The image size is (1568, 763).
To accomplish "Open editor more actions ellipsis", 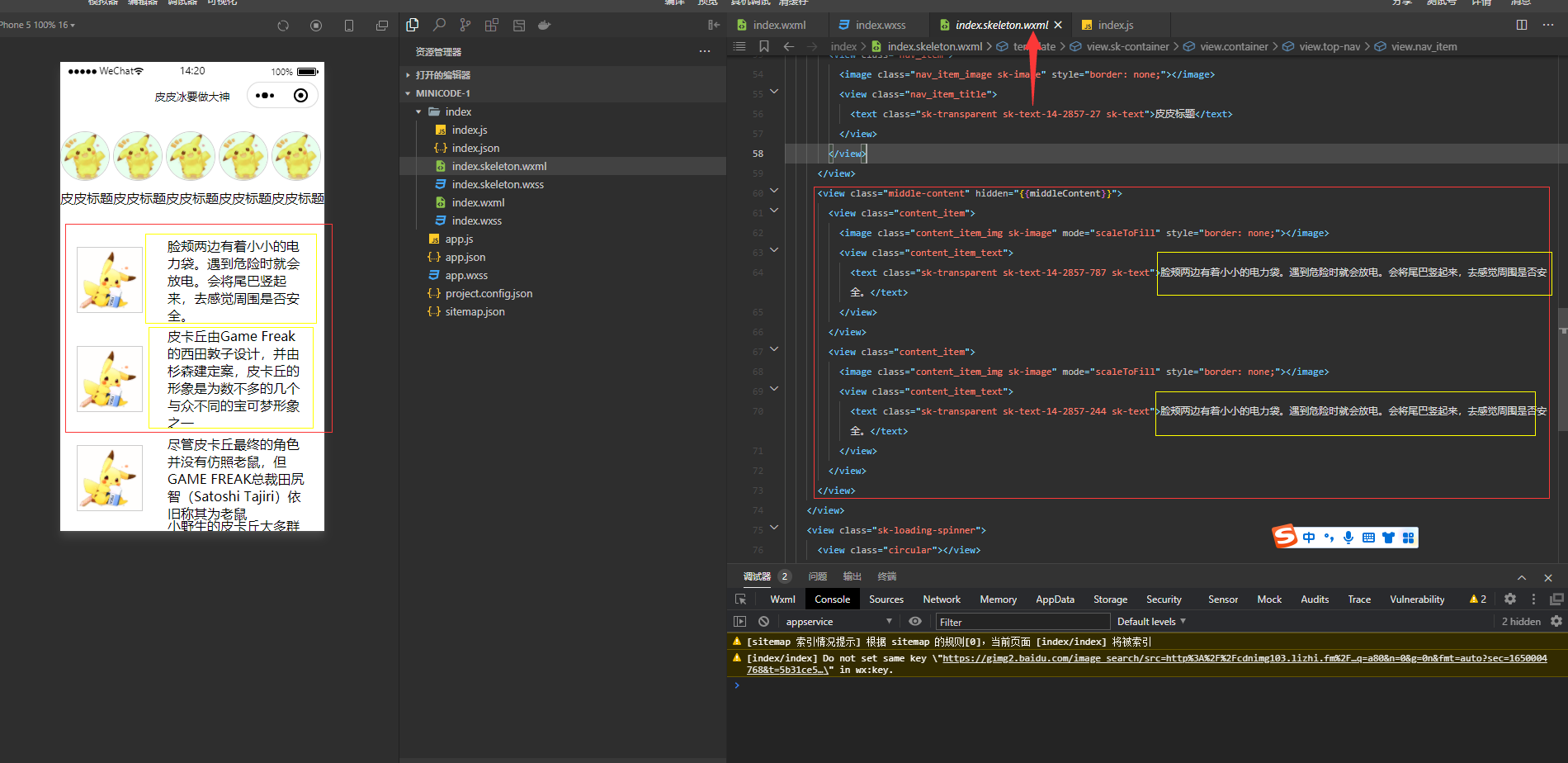I will [1547, 25].
